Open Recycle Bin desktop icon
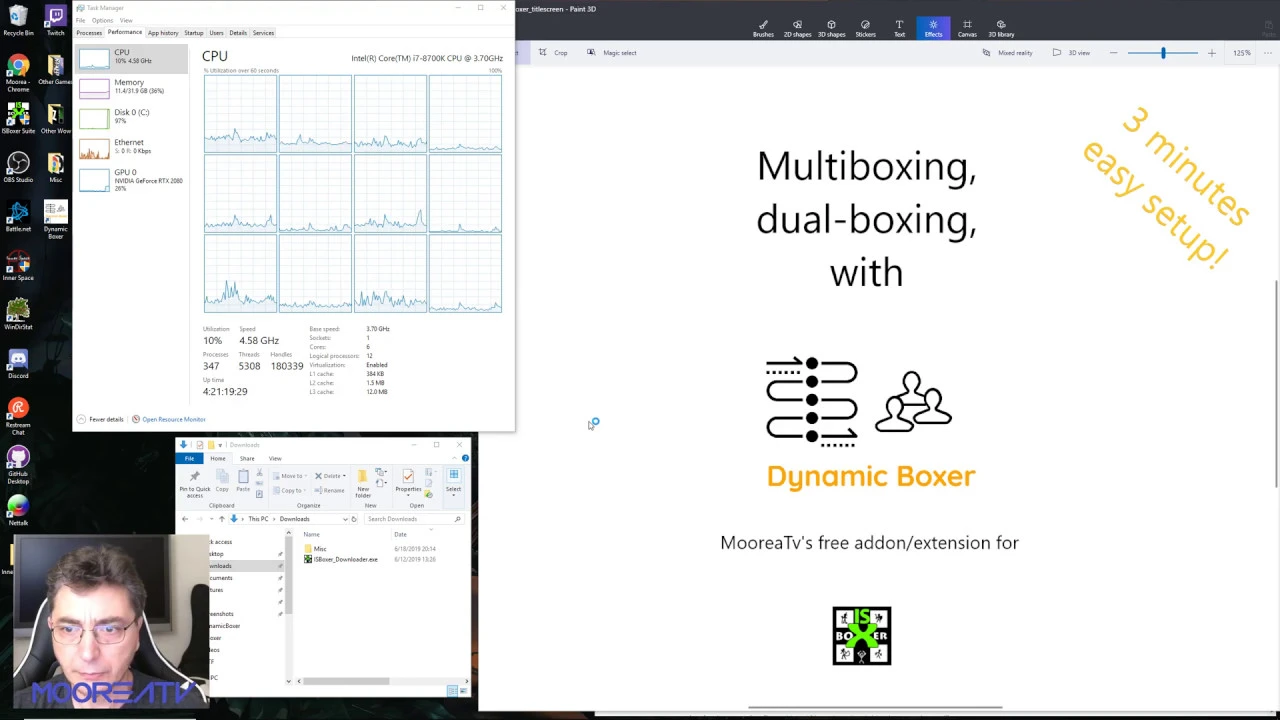 tap(18, 20)
